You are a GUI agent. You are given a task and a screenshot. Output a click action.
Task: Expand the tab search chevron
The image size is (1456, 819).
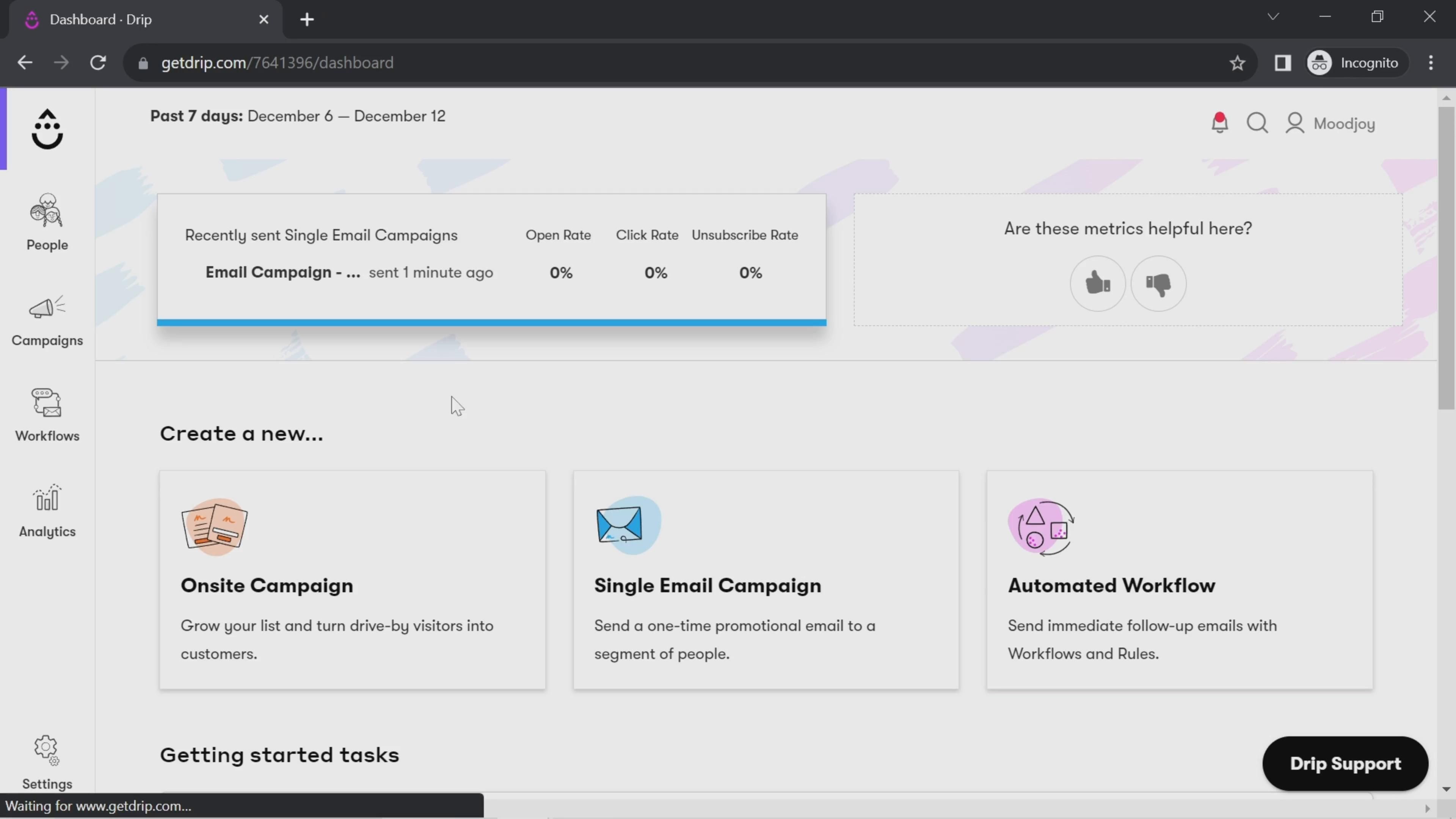pyautogui.click(x=1273, y=16)
